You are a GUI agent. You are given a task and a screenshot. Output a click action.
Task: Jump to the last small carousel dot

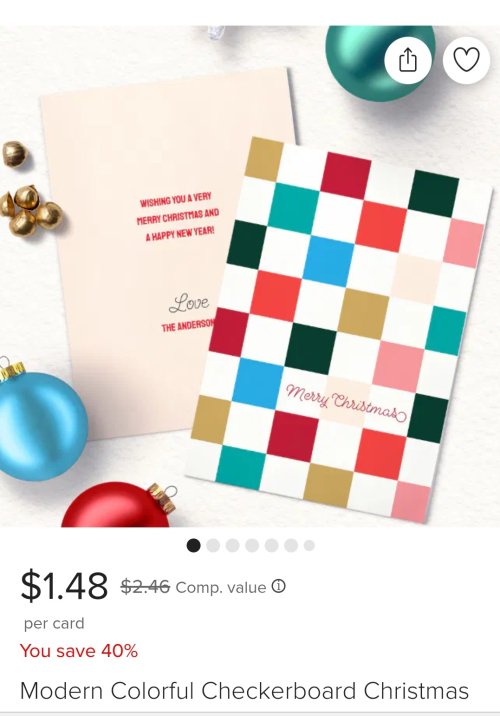coord(309,545)
